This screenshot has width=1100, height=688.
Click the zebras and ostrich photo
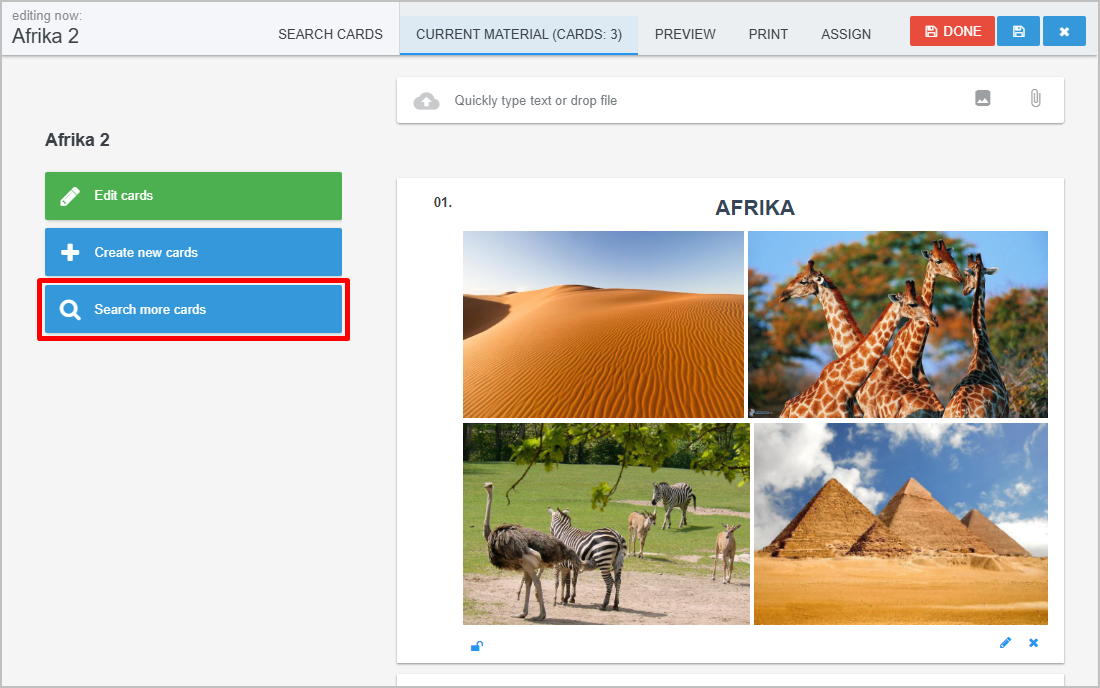(x=606, y=524)
